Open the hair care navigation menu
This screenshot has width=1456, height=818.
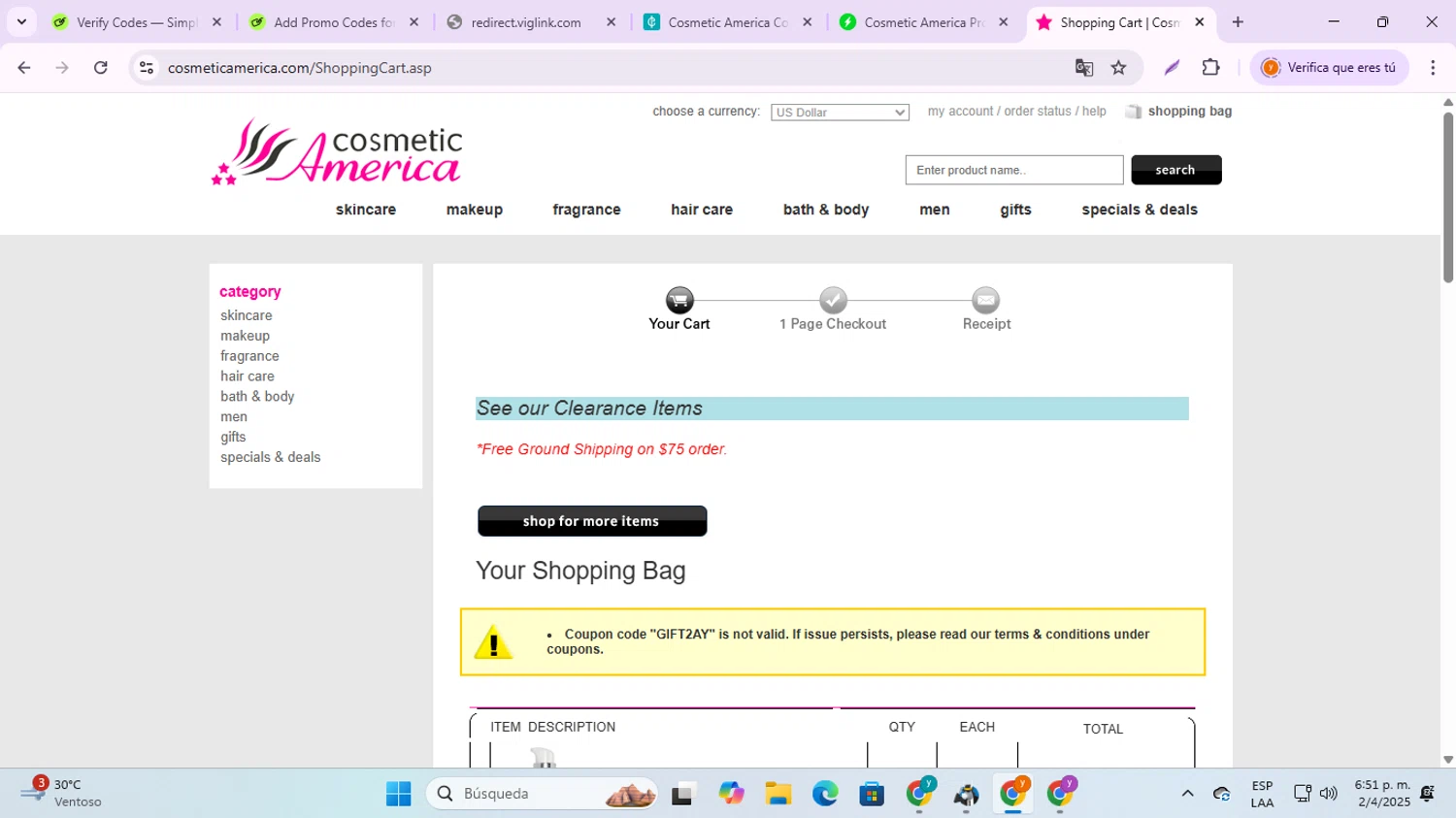pos(702,210)
